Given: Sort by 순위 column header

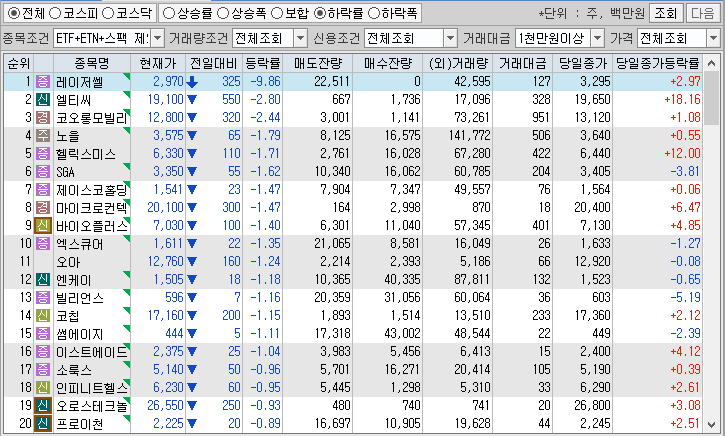Looking at the screenshot, I should [19, 63].
